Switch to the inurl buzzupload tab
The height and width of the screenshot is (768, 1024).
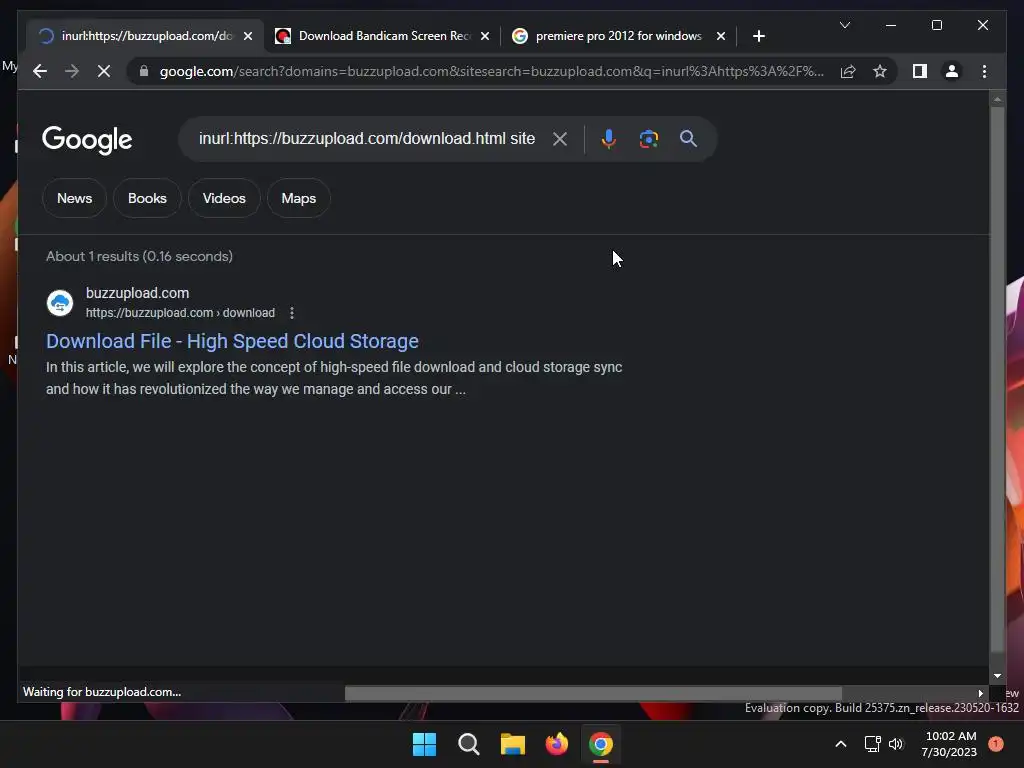144,36
